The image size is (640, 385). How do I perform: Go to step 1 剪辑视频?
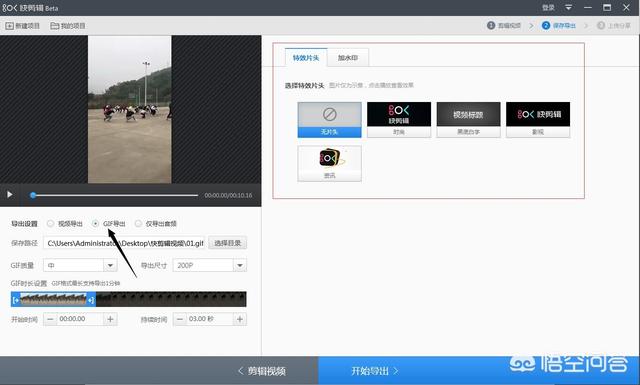click(x=504, y=25)
